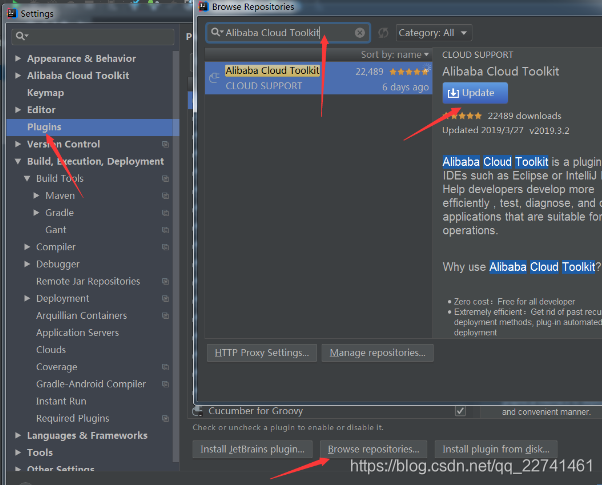Click the project-level icon beside Build Tools

pos(165,179)
